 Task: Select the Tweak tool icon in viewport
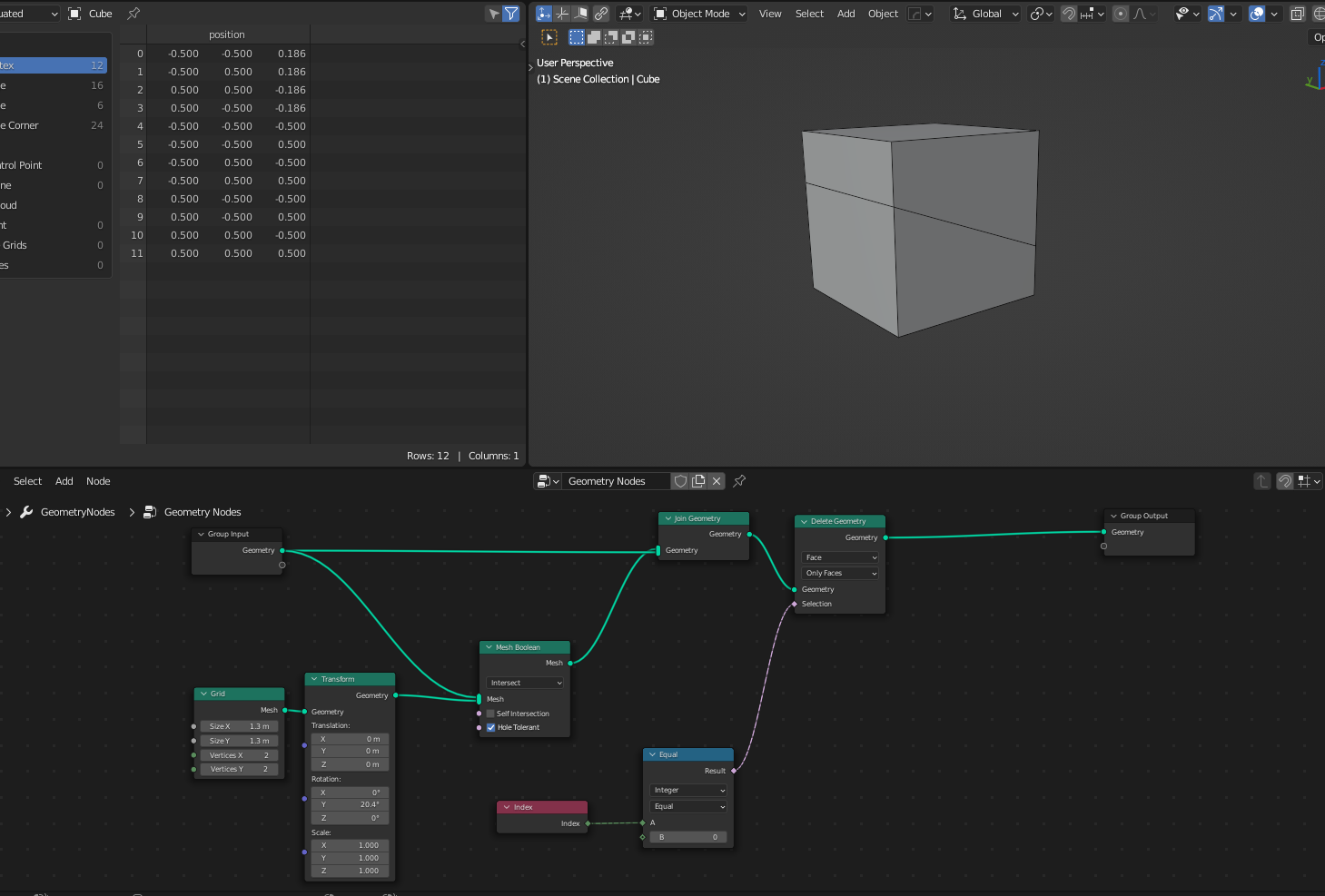tap(549, 37)
